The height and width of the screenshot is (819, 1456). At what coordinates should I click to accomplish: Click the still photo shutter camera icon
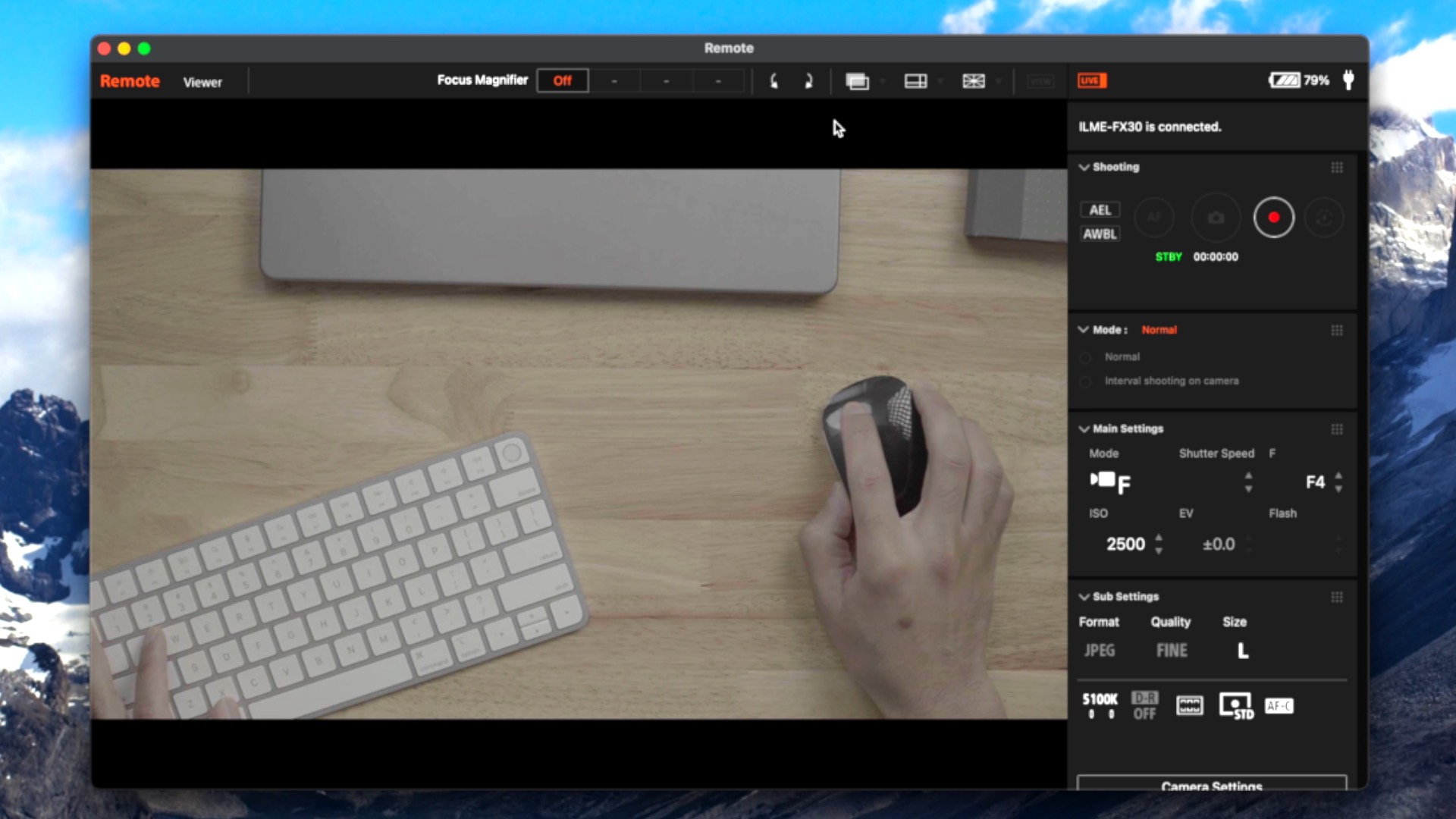tap(1216, 218)
